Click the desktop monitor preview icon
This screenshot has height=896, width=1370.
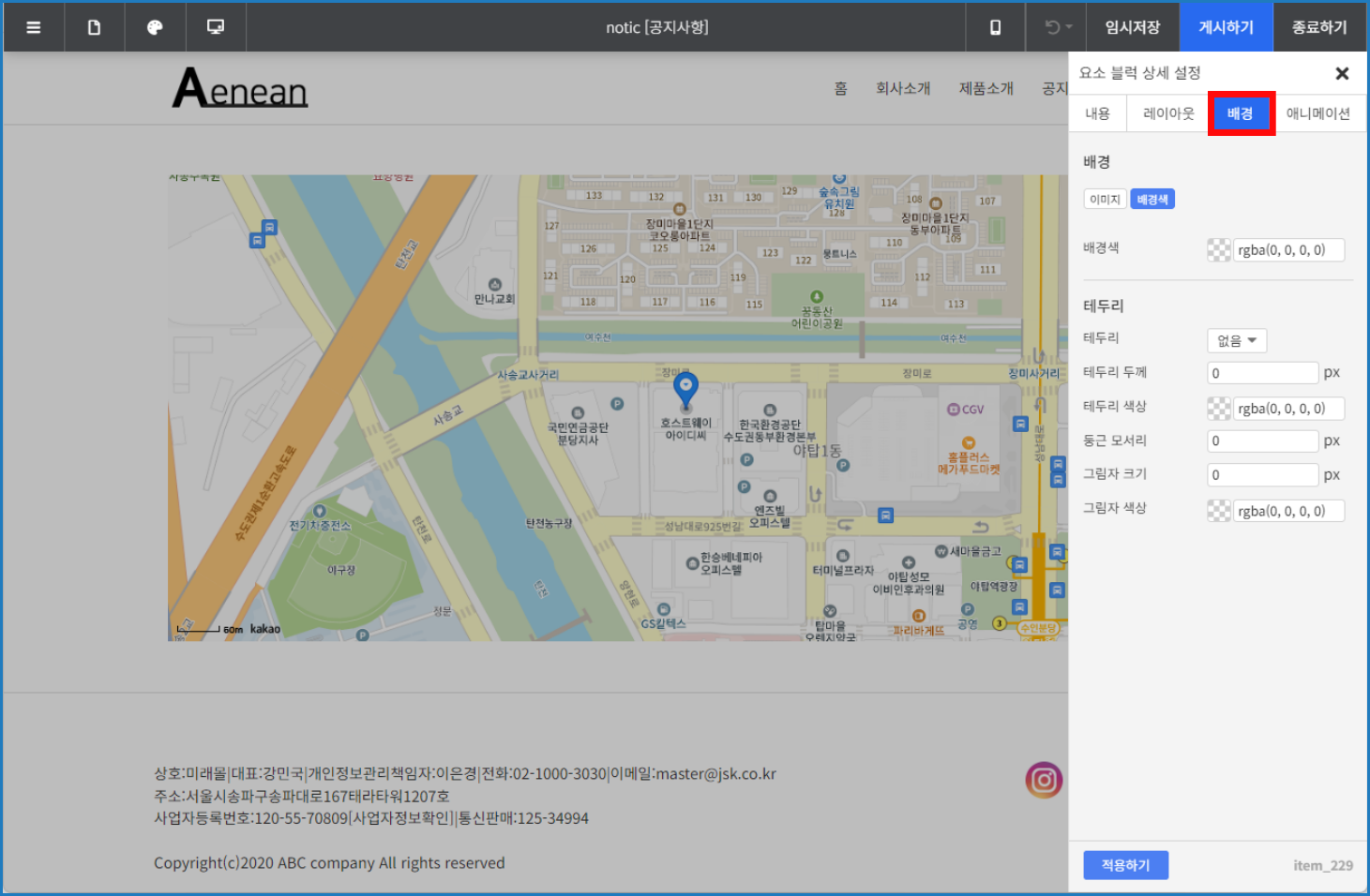coord(216,27)
